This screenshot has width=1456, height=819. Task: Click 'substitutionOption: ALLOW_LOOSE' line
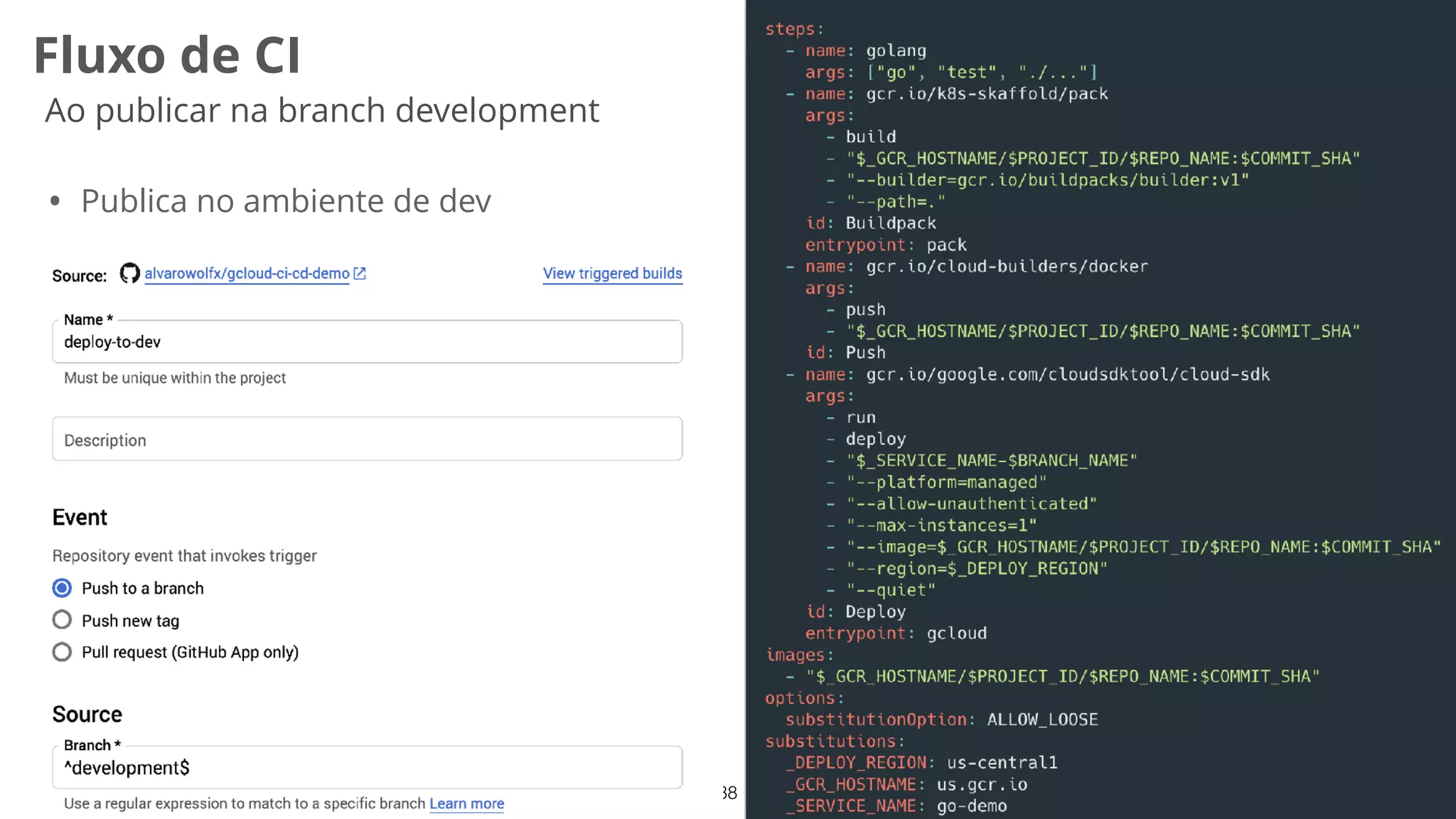pyautogui.click(x=941, y=719)
